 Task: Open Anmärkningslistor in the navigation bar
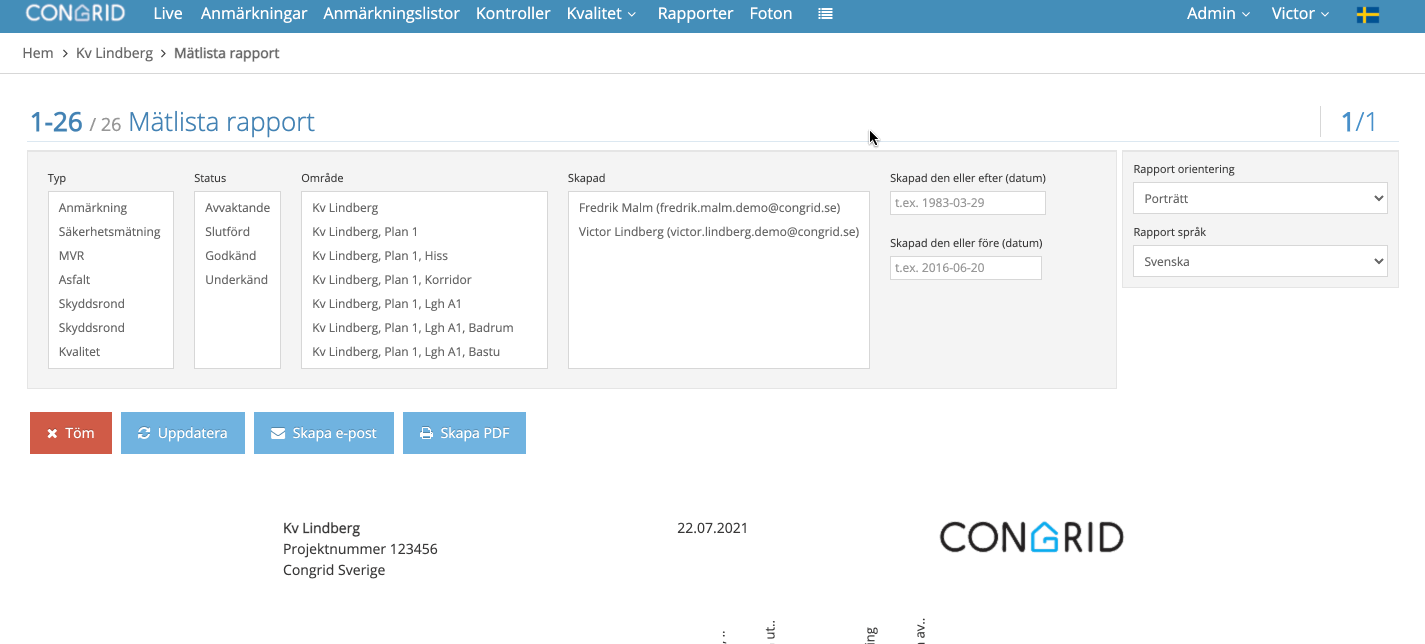pos(392,14)
